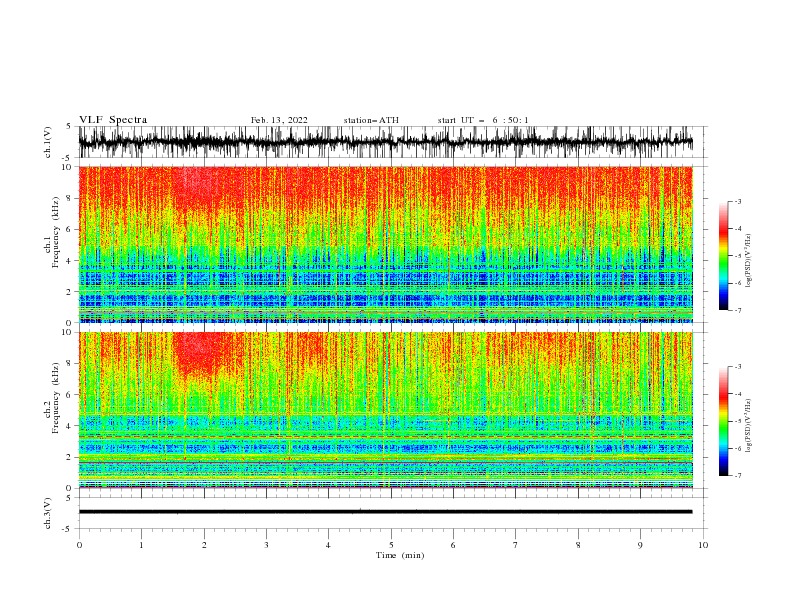Click the "station=ATH" header label

pos(371,120)
